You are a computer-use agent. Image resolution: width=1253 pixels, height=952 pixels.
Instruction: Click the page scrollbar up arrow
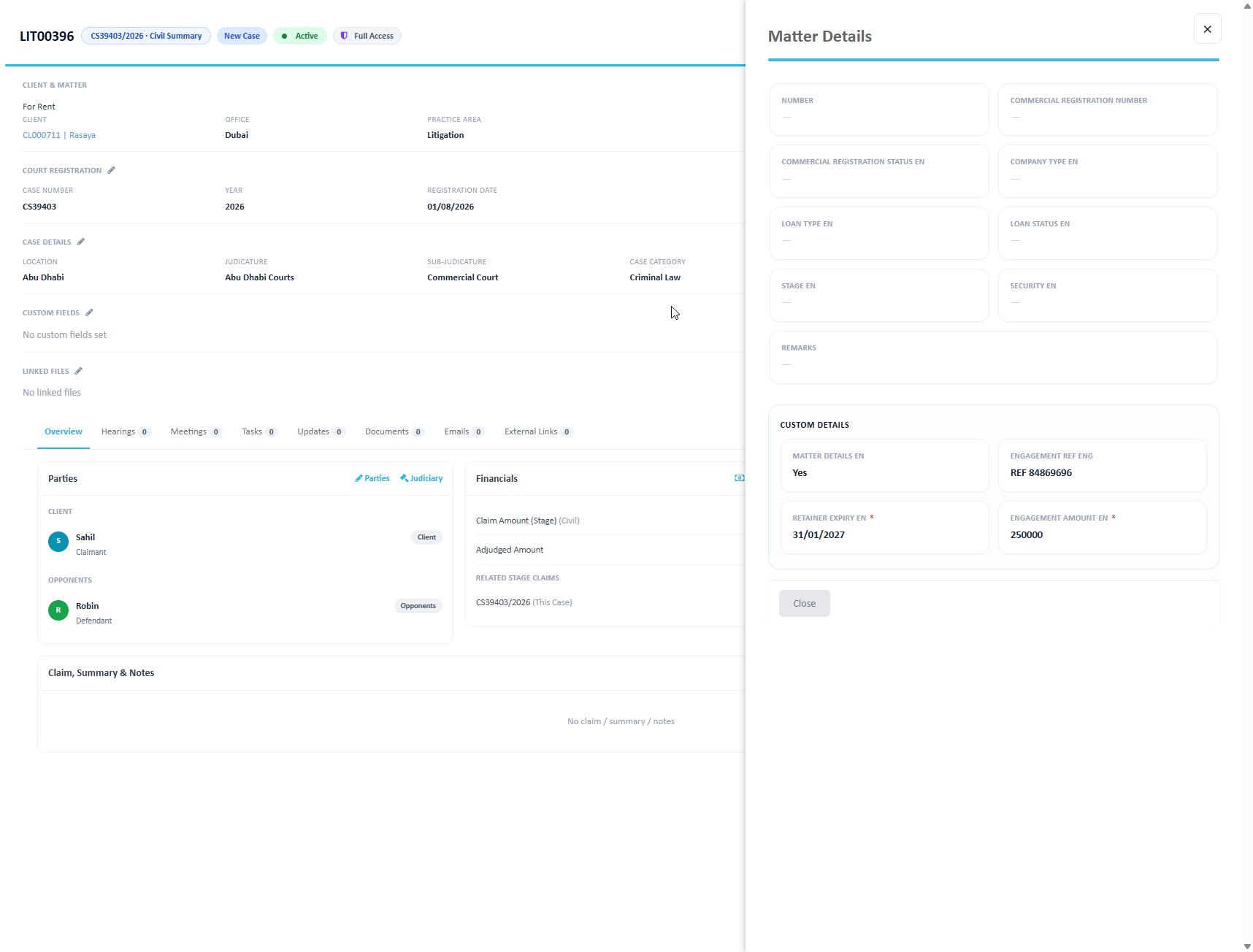(1246, 5)
